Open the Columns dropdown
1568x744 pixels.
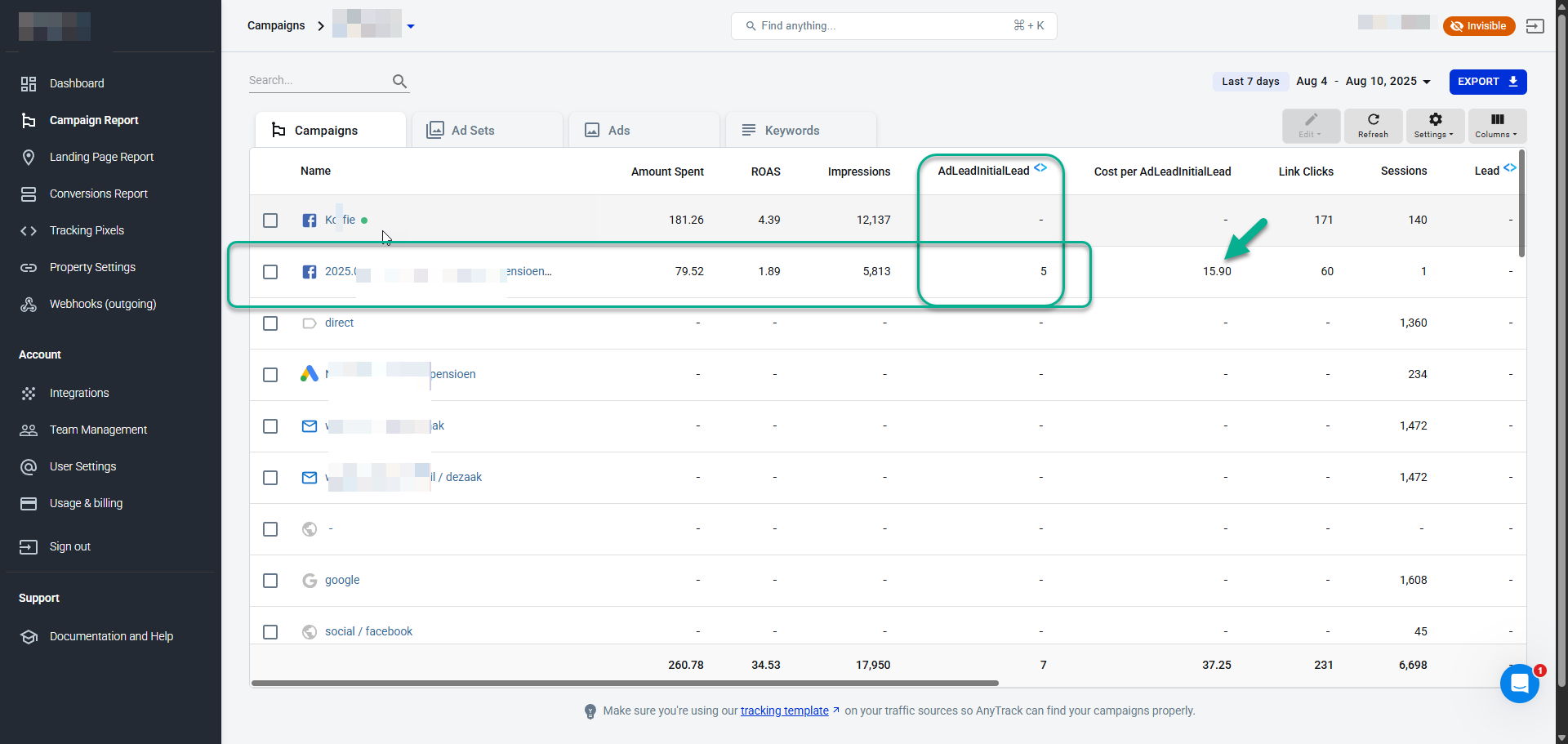(1497, 126)
